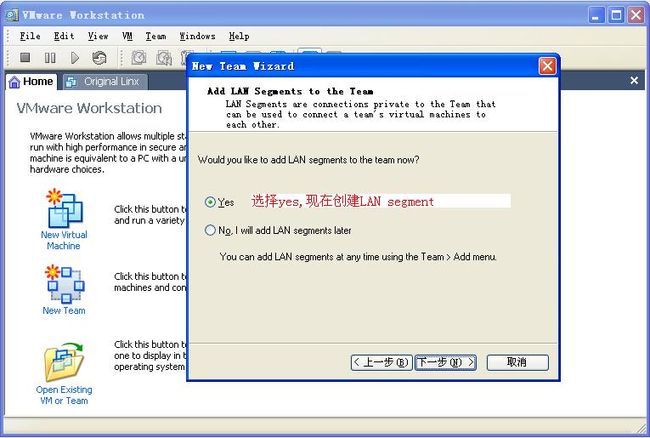Minimize the VMware Workstation window
Screen dimensions: 650x438
[597, 16]
